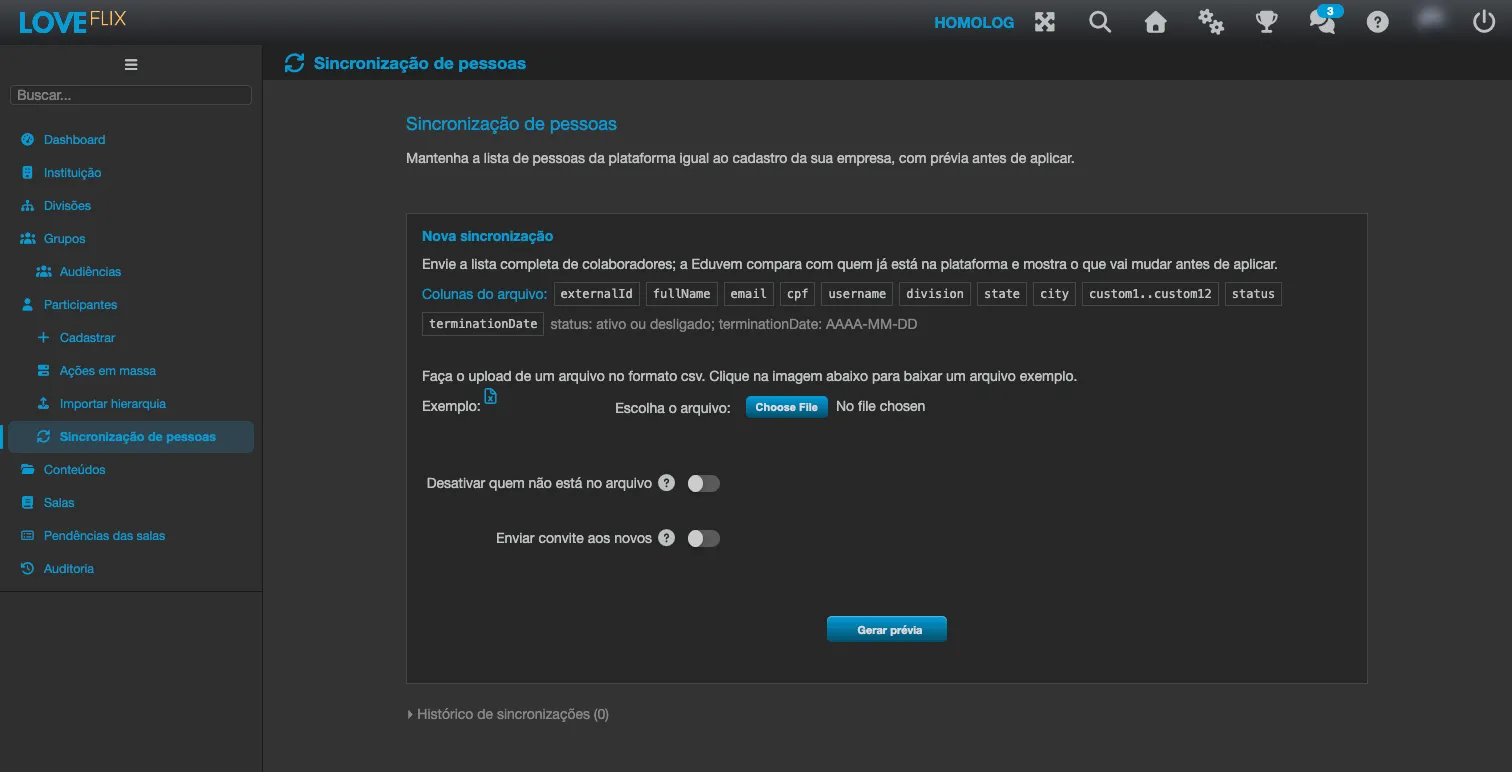This screenshot has width=1512, height=772.
Task: Toggle Enviar convite aos novos switch
Action: pyautogui.click(x=704, y=539)
